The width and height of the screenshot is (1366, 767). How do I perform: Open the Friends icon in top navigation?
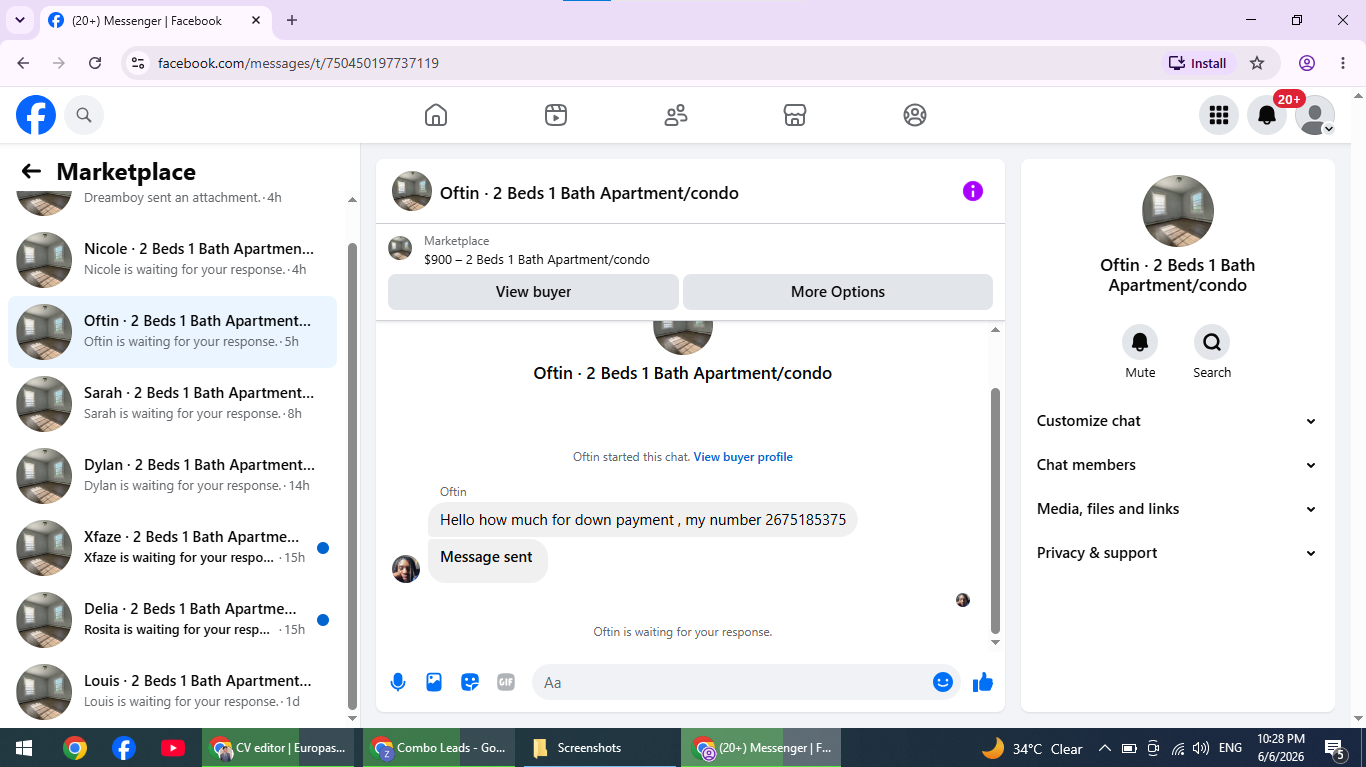[676, 115]
